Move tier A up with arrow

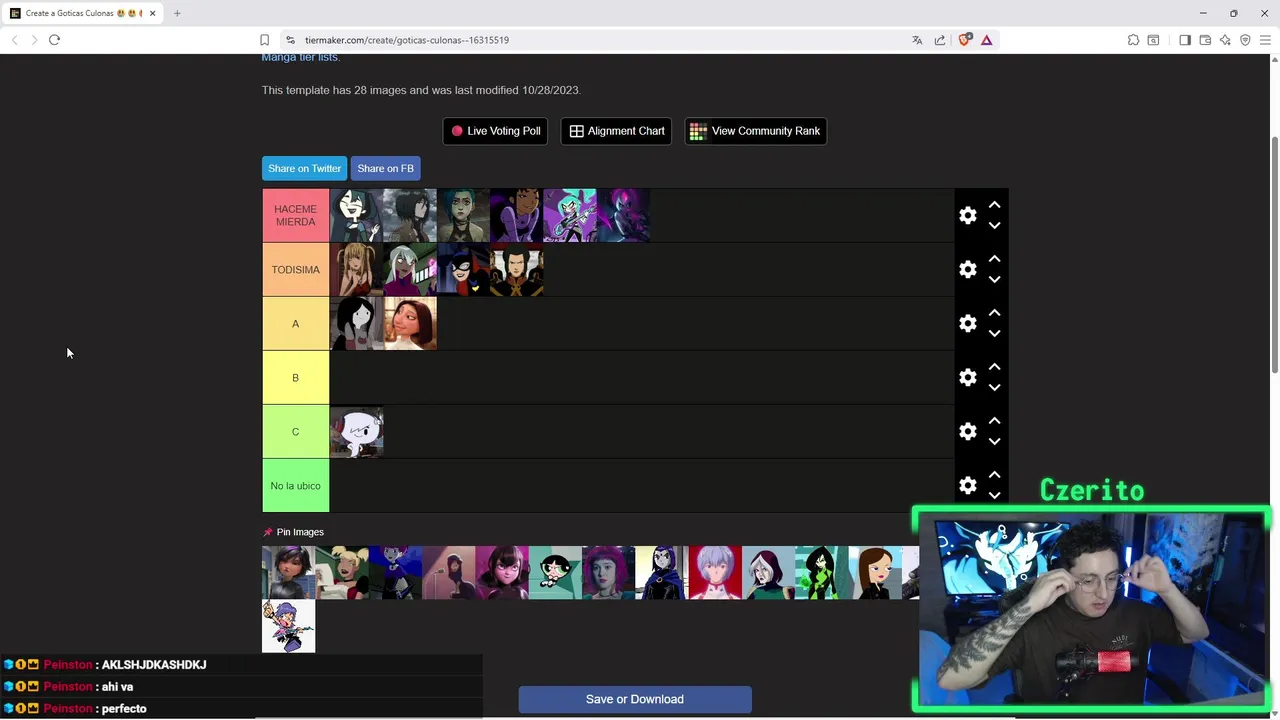click(x=994, y=312)
